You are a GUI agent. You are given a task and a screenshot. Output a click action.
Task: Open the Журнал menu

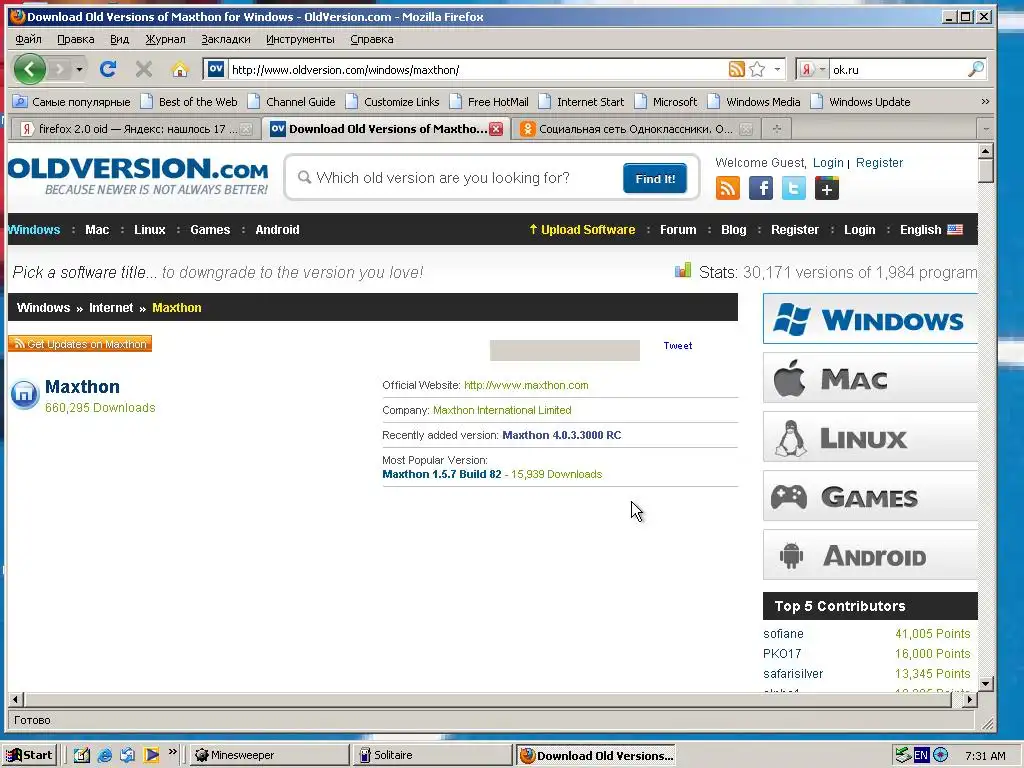pos(165,39)
